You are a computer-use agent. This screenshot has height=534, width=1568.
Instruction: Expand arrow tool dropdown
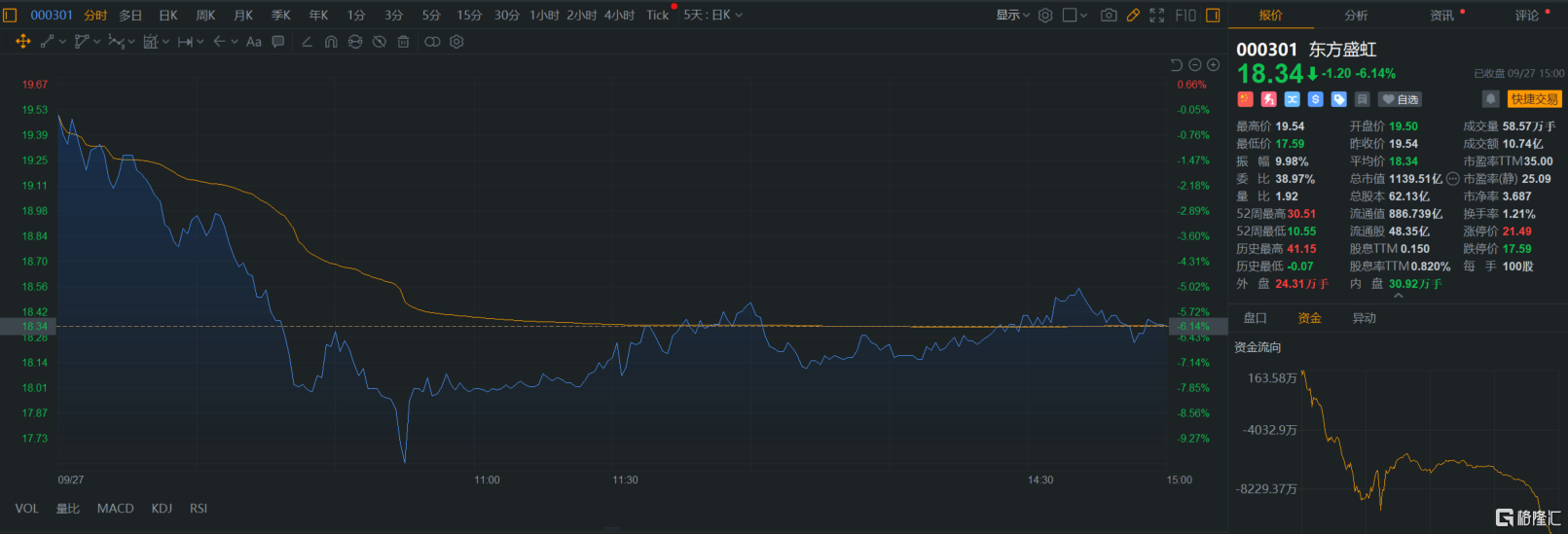(x=235, y=42)
